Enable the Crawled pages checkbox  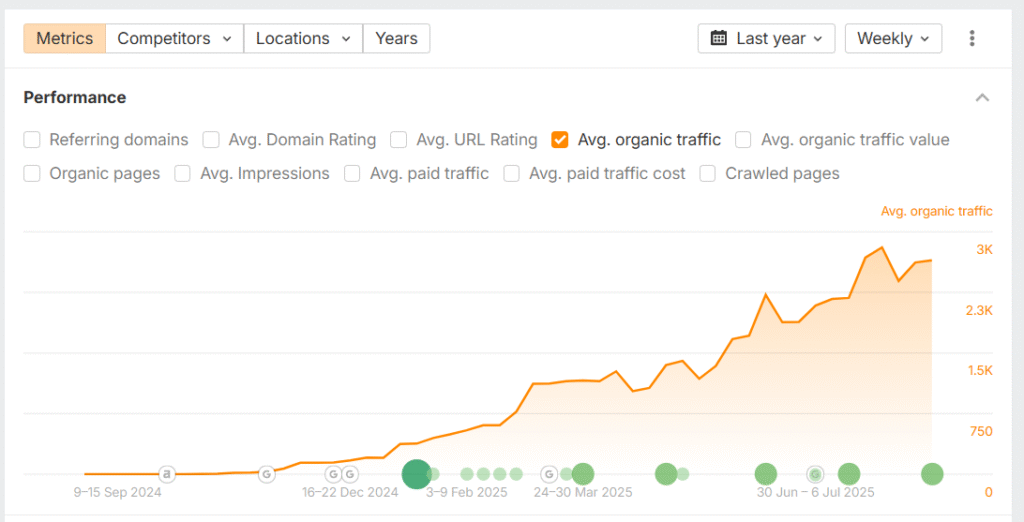tap(708, 174)
